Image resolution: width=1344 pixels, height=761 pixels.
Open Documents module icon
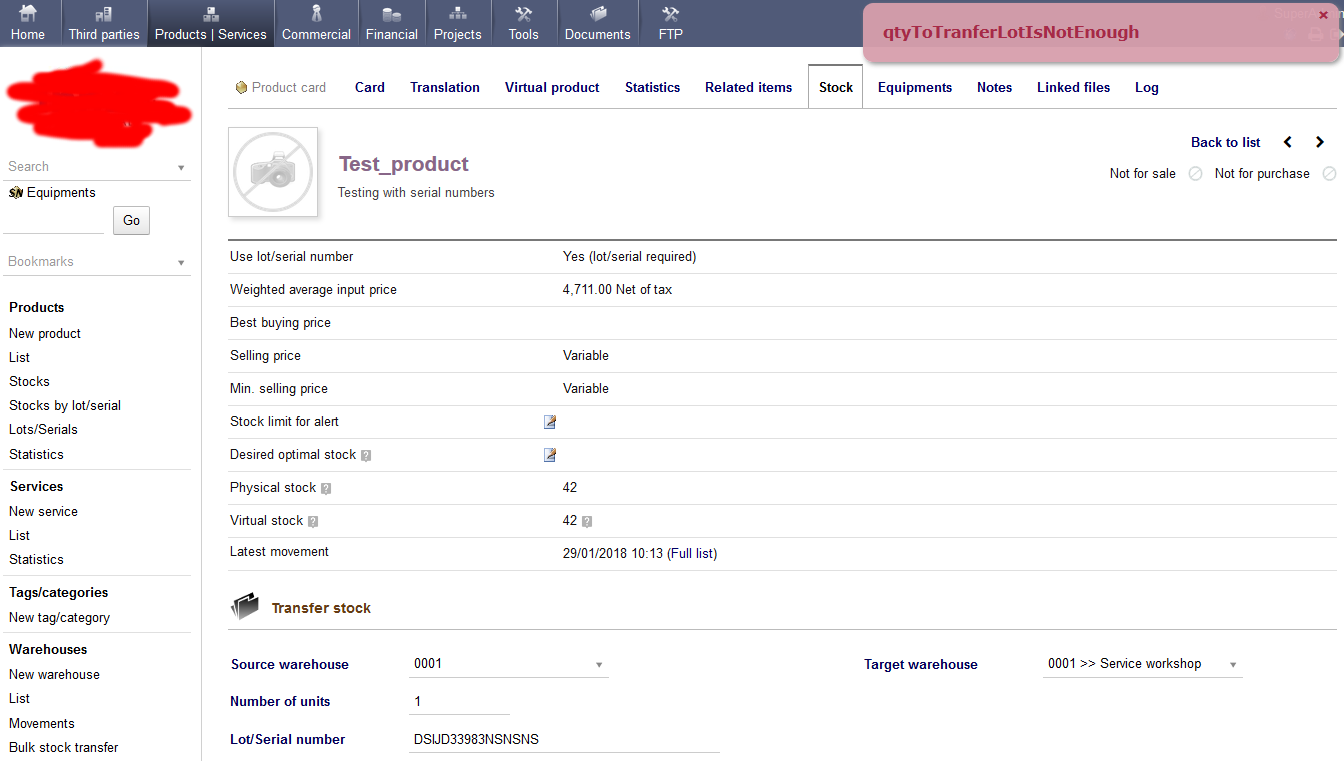pyautogui.click(x=598, y=14)
